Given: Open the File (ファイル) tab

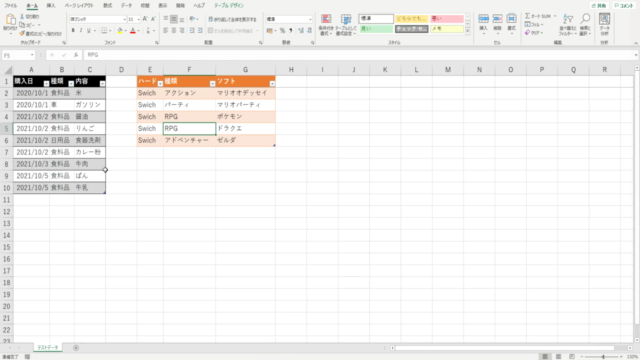Looking at the screenshot, I should pyautogui.click(x=11, y=5).
